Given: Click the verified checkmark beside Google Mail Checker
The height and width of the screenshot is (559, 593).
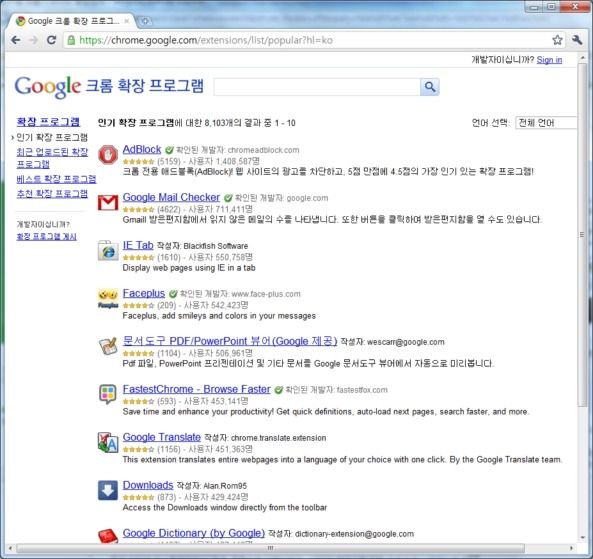Looking at the screenshot, I should [x=228, y=198].
